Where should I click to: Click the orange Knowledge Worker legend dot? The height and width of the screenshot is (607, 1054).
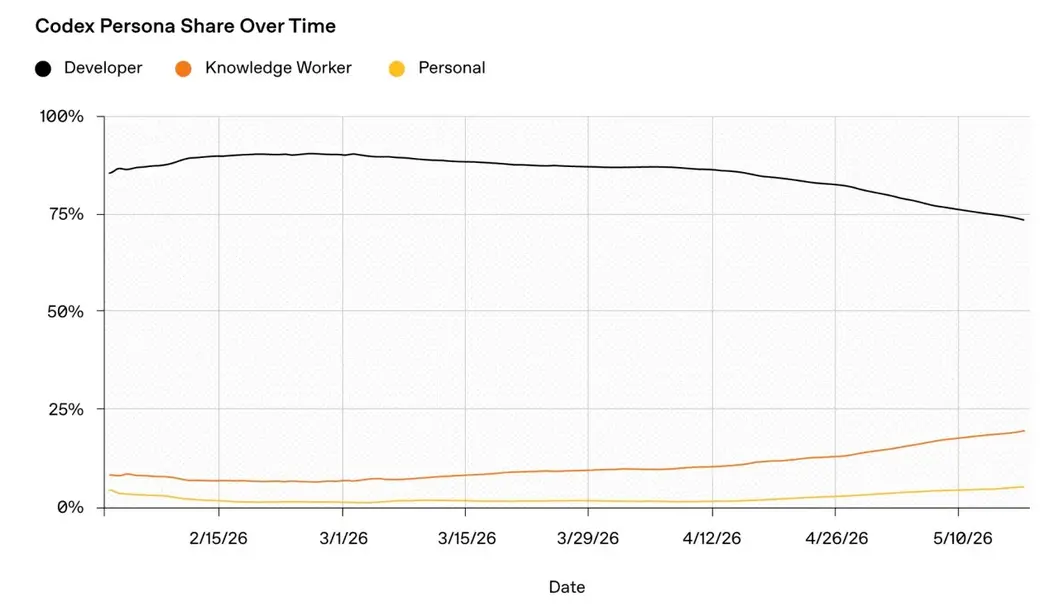tap(183, 69)
